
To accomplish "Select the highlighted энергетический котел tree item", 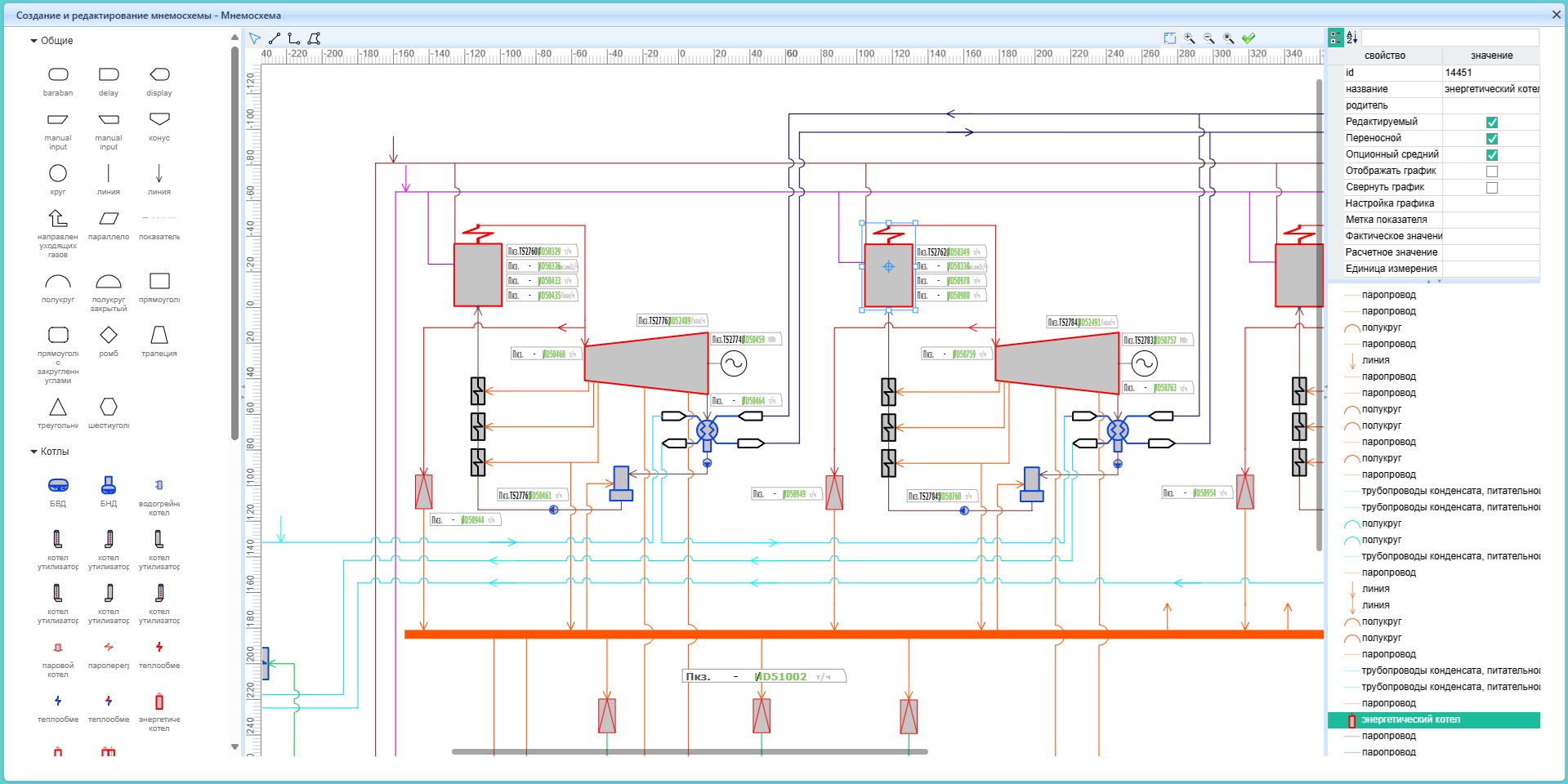I will point(1410,720).
